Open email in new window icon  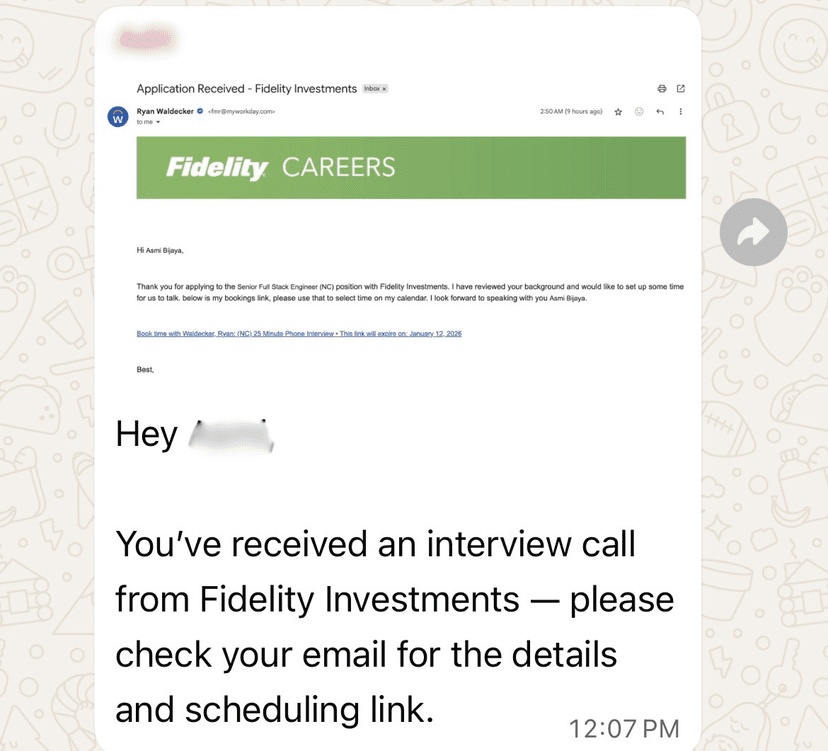click(681, 88)
